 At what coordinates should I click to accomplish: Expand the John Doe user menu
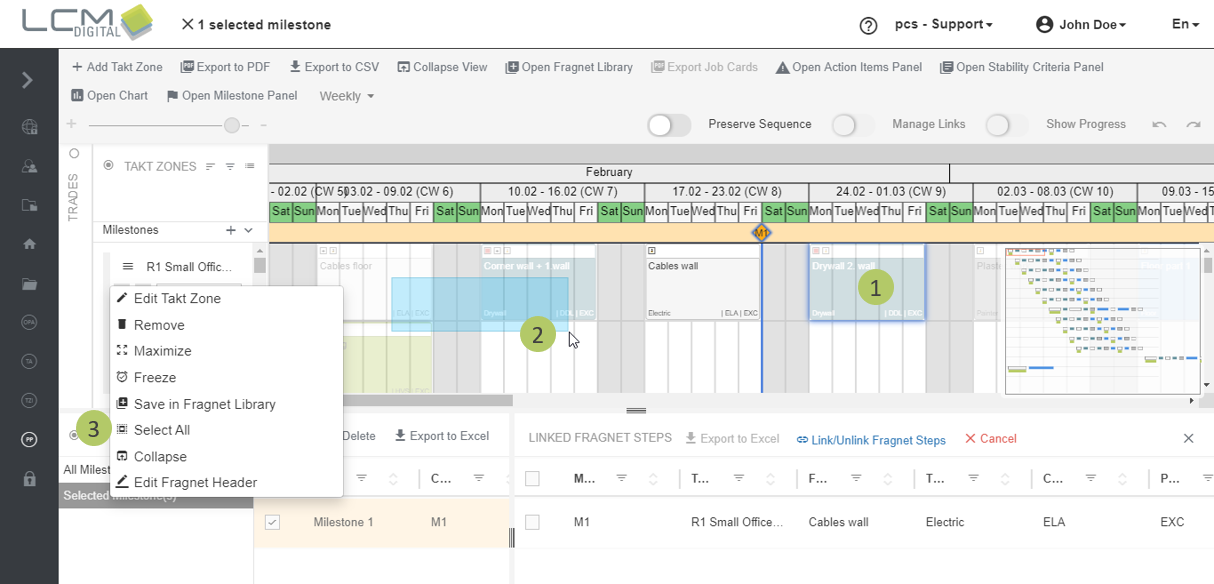pos(1081,24)
